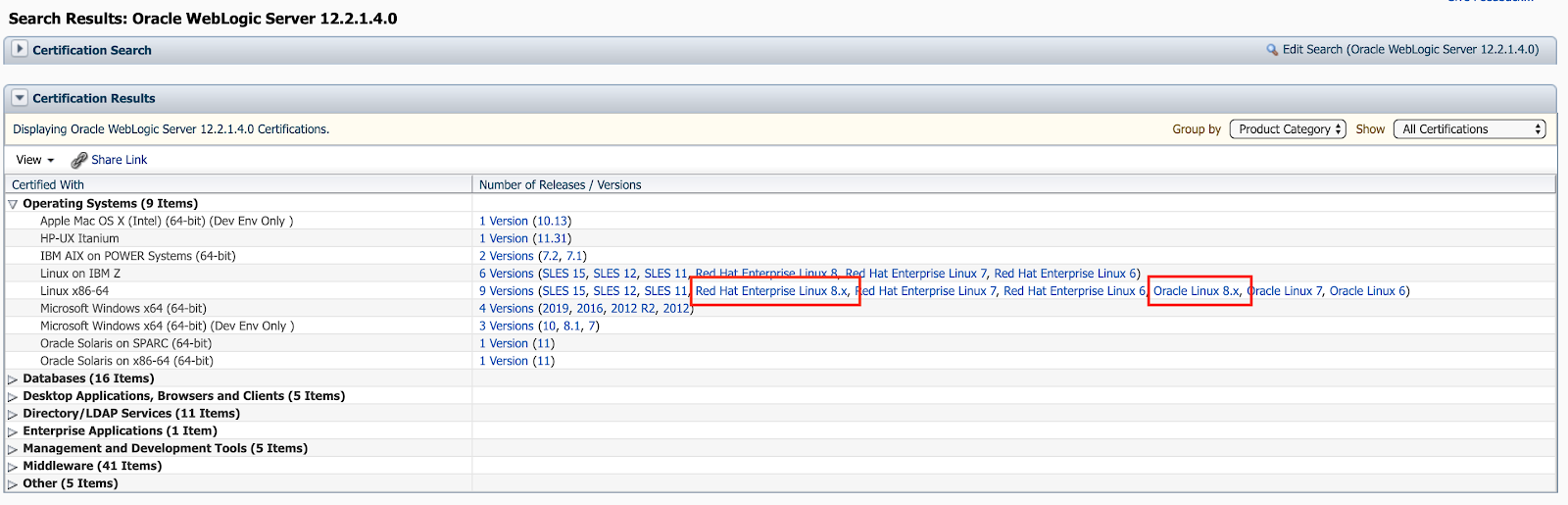Collapse the Operating Systems group

[13, 204]
